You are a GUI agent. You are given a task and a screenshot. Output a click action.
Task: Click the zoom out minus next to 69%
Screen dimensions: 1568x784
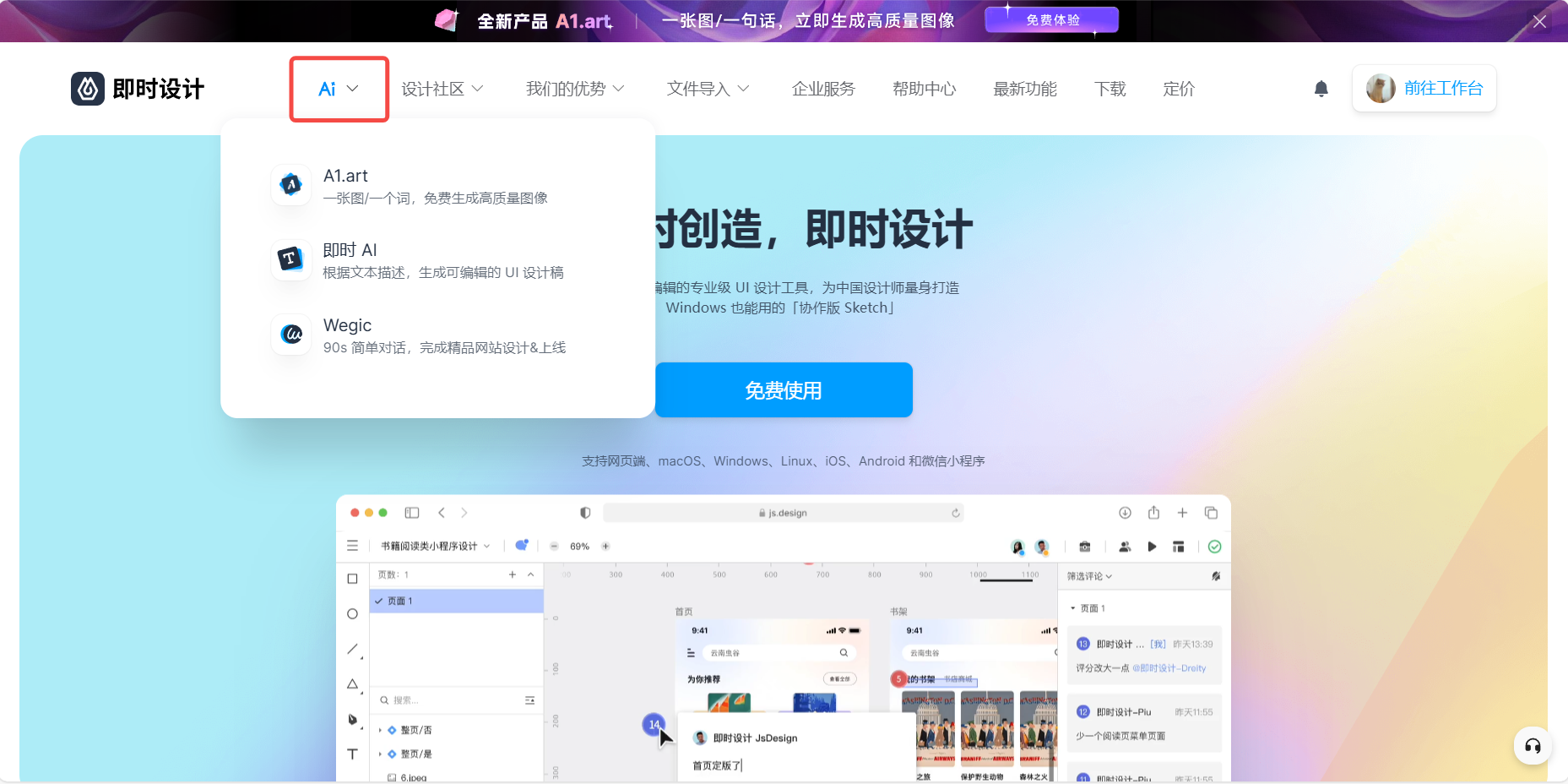(554, 547)
